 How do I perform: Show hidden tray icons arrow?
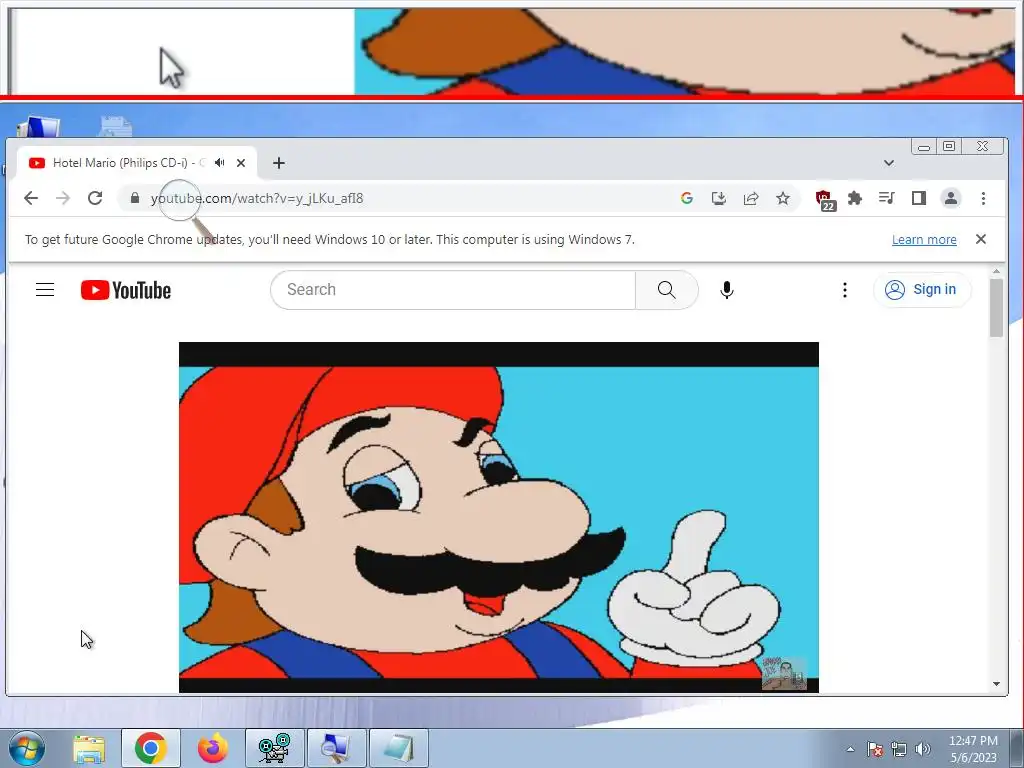850,749
